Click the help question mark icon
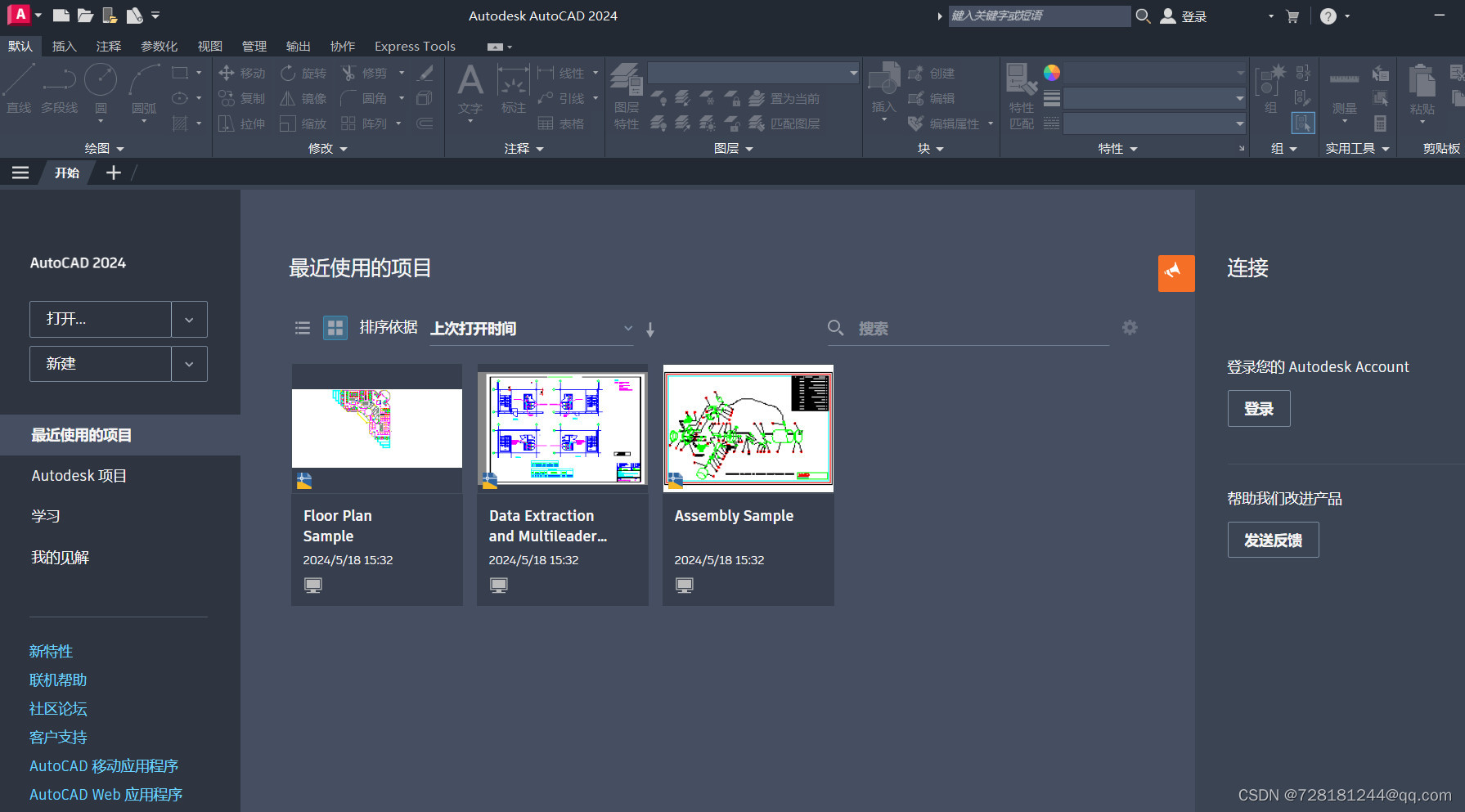Screen dimensions: 1465x812 click(1328, 16)
